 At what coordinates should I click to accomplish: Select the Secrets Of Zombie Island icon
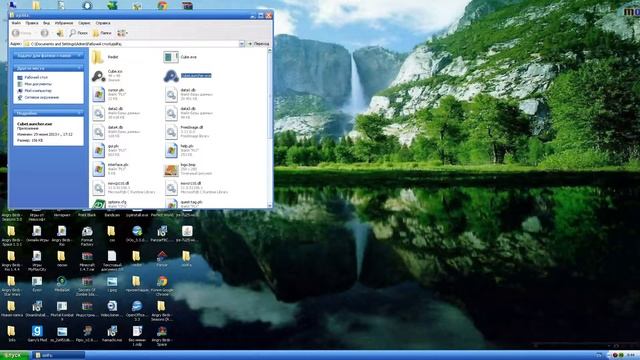87,286
